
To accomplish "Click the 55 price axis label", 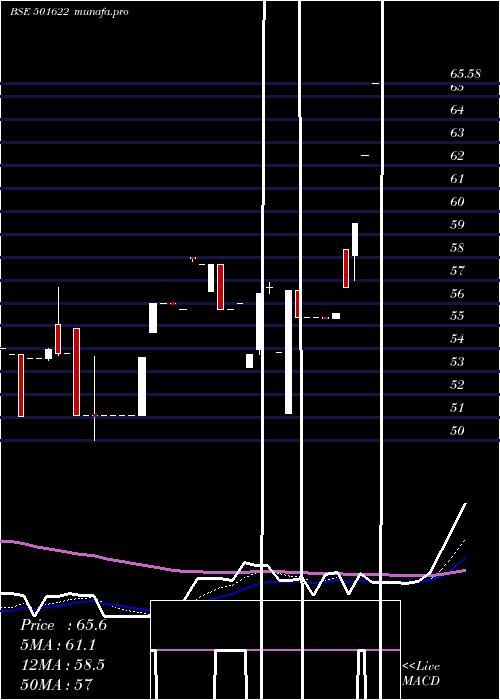I will (457, 316).
